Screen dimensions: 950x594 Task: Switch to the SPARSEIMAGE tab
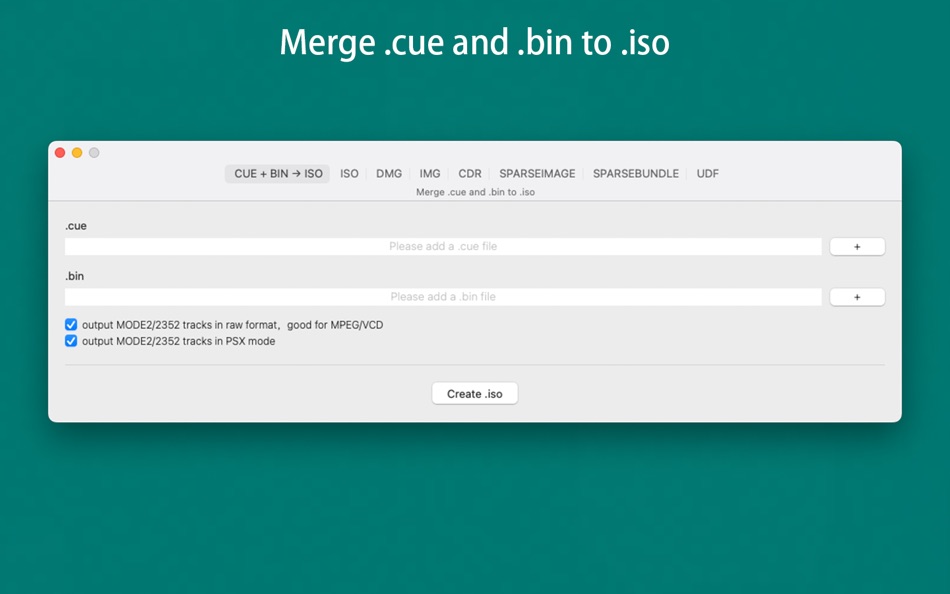click(537, 174)
